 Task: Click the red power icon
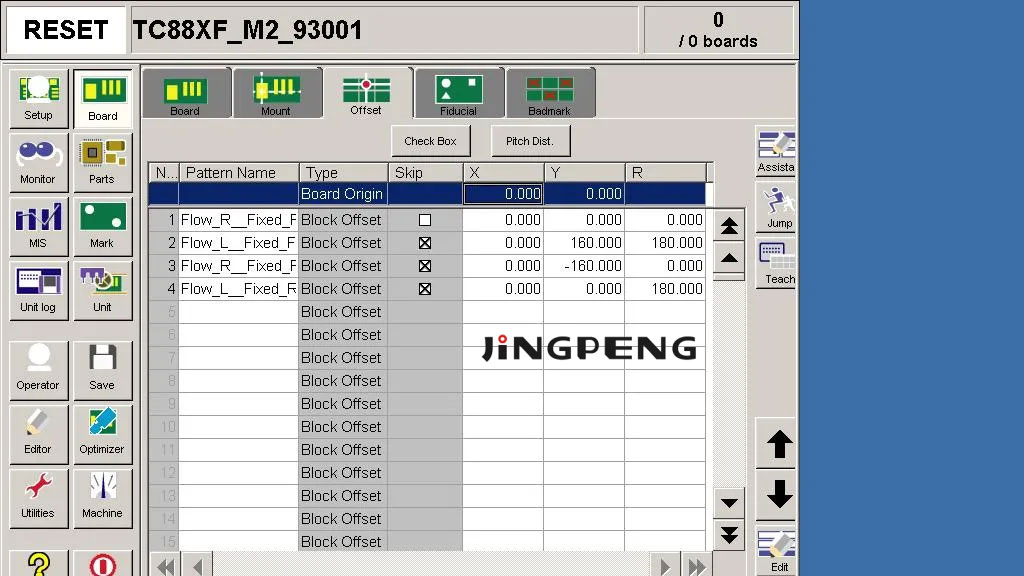(103, 563)
